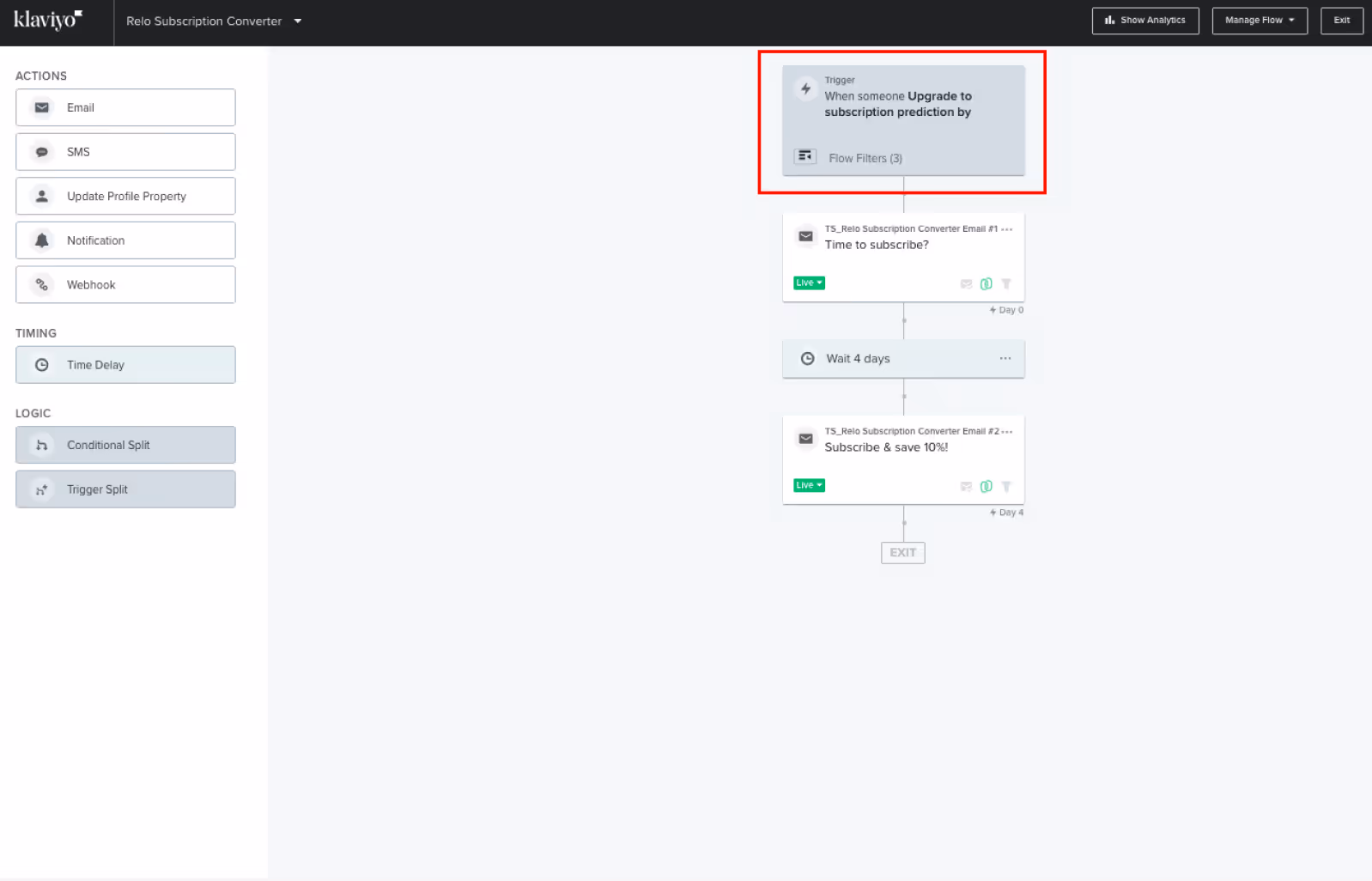
Task: Click the Notification action label
Action: tap(95, 240)
